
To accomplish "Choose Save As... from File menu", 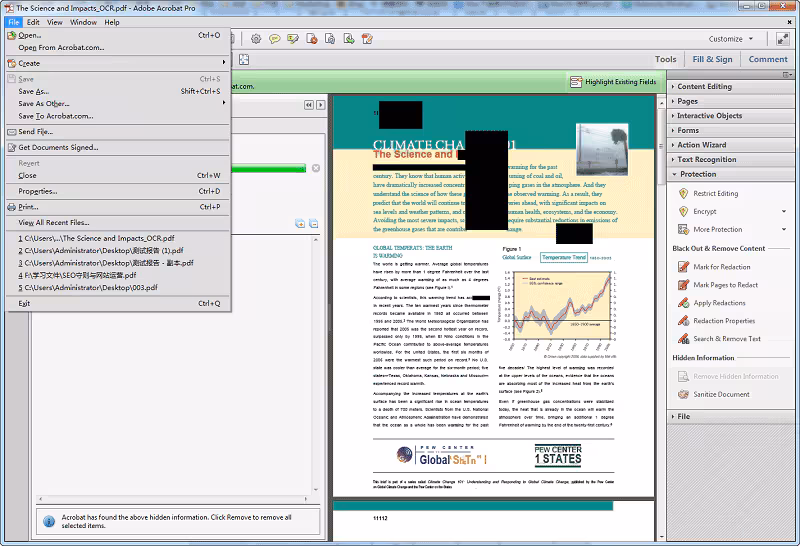I will (x=117, y=91).
